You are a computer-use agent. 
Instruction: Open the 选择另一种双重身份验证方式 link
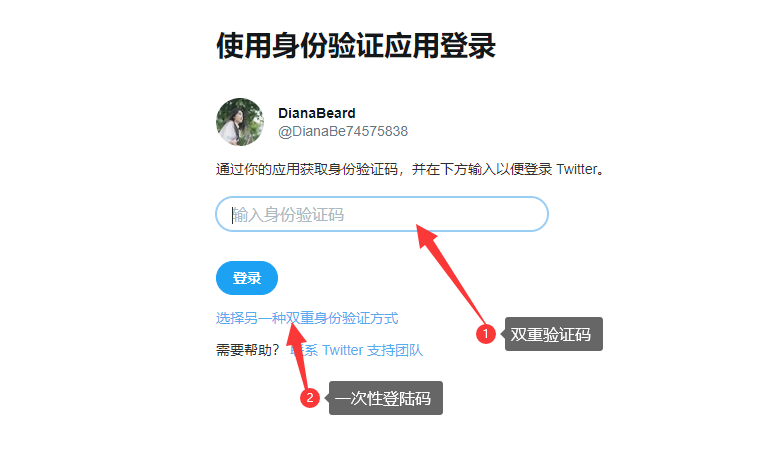click(x=307, y=318)
